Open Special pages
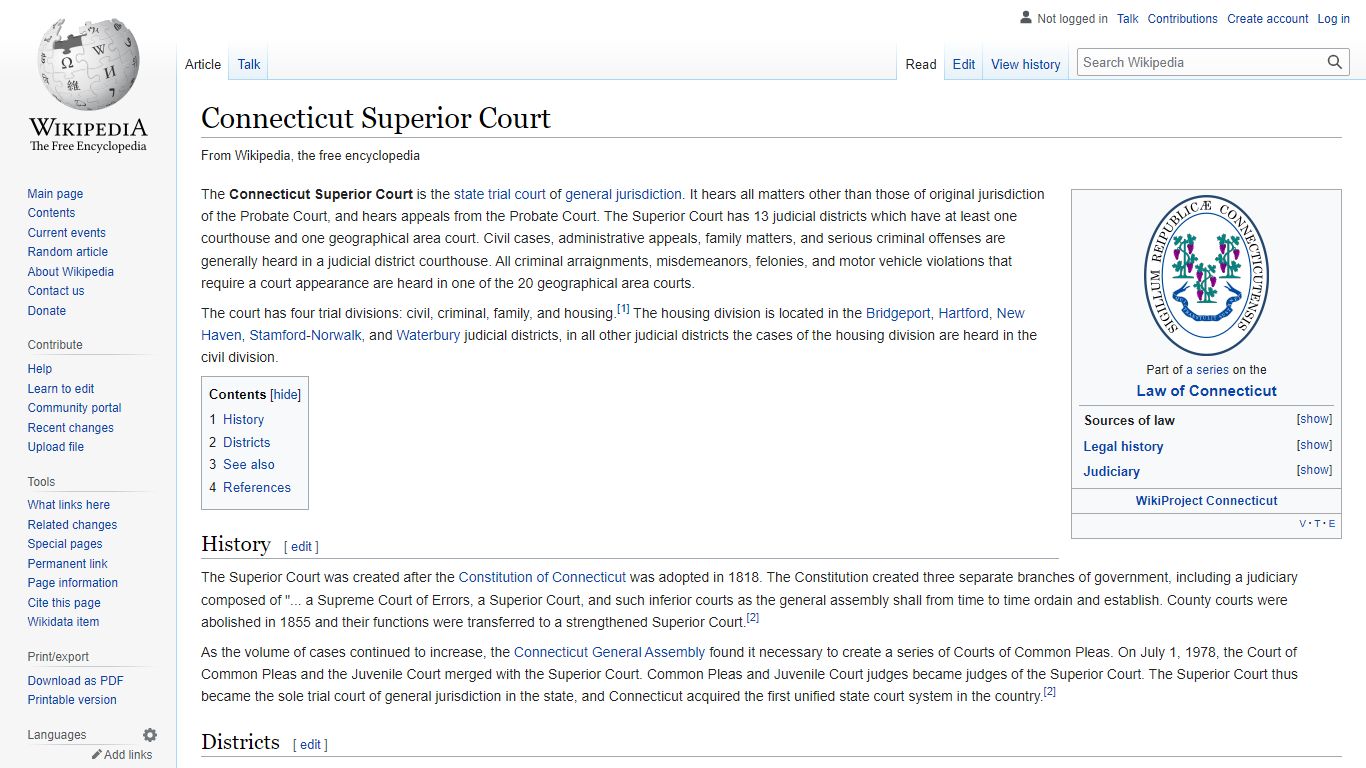 pyautogui.click(x=65, y=544)
